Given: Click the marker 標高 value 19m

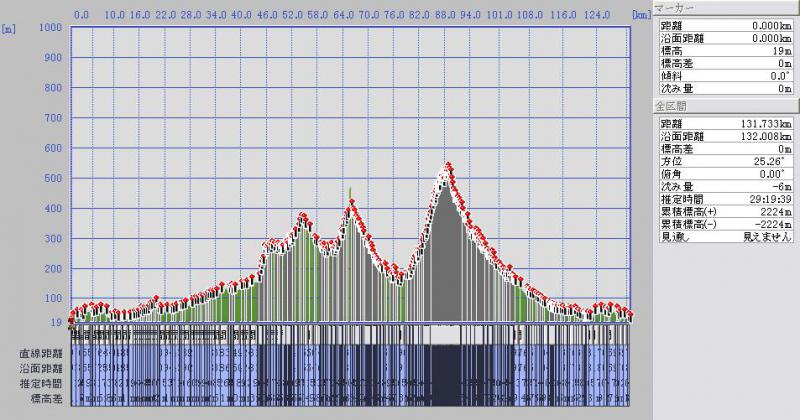Looking at the screenshot, I should [781, 50].
